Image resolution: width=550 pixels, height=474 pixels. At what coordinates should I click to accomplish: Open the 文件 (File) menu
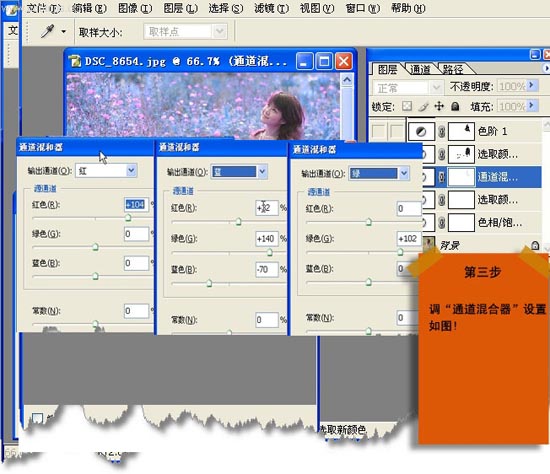43,8
